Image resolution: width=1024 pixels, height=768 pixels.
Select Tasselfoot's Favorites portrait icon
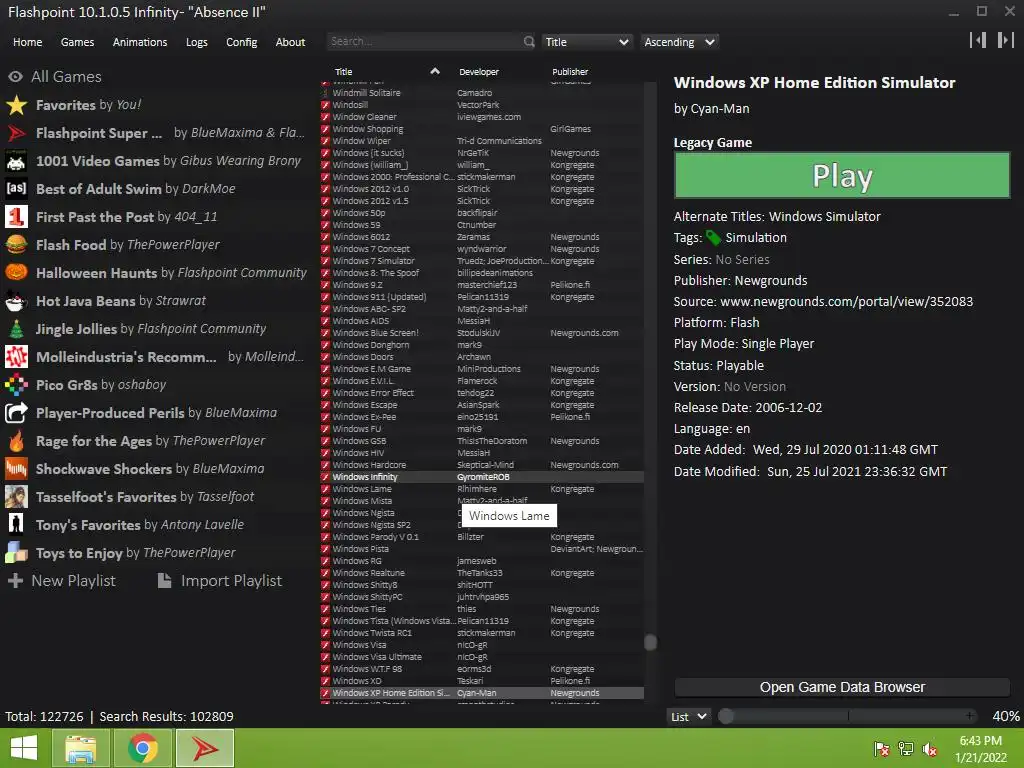tap(16, 497)
